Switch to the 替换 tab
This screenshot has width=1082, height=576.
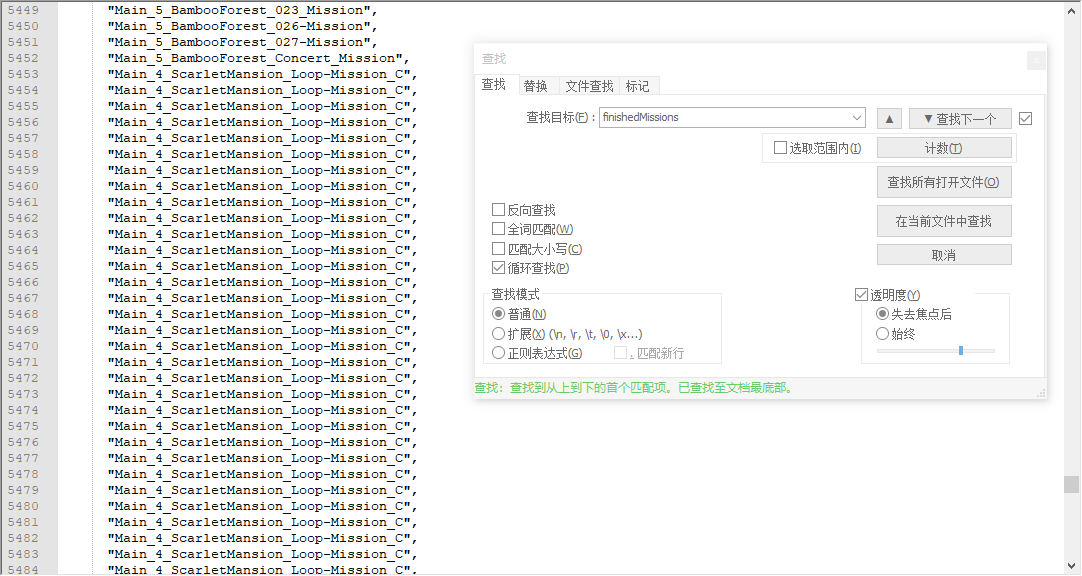click(x=535, y=86)
